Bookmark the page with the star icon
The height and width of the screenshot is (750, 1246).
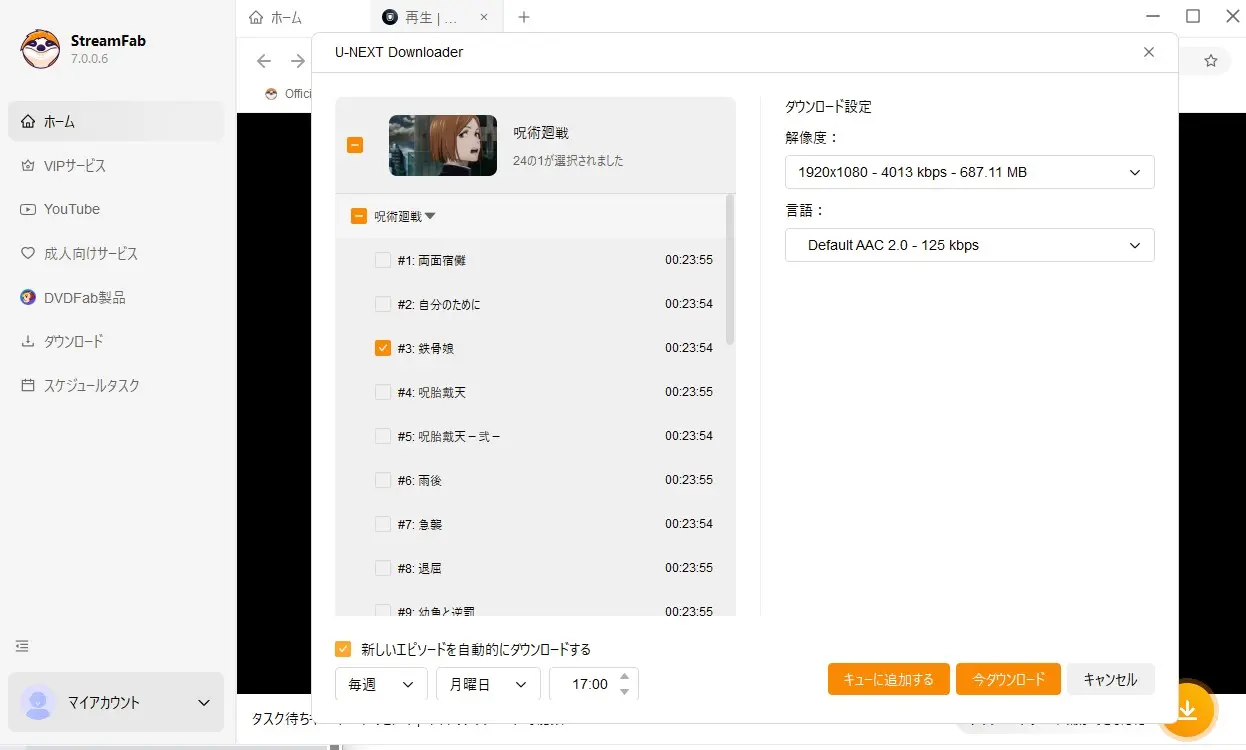pos(1211,61)
